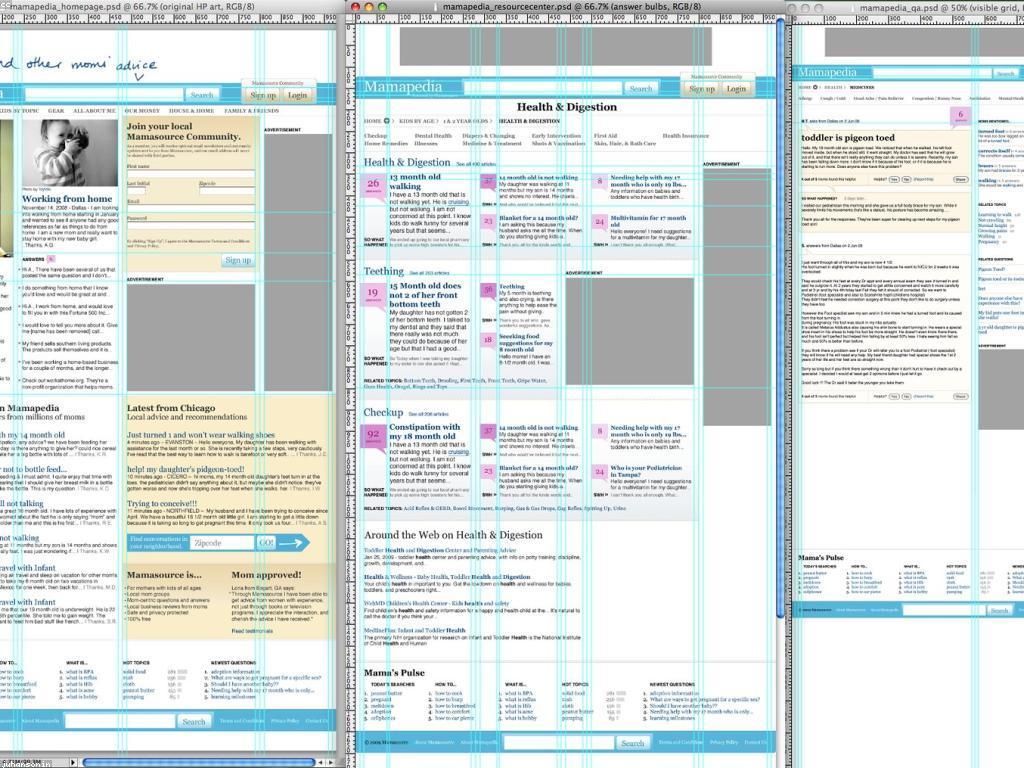Click the GO! button next to Zipcode
The height and width of the screenshot is (768, 1024).
tap(266, 542)
